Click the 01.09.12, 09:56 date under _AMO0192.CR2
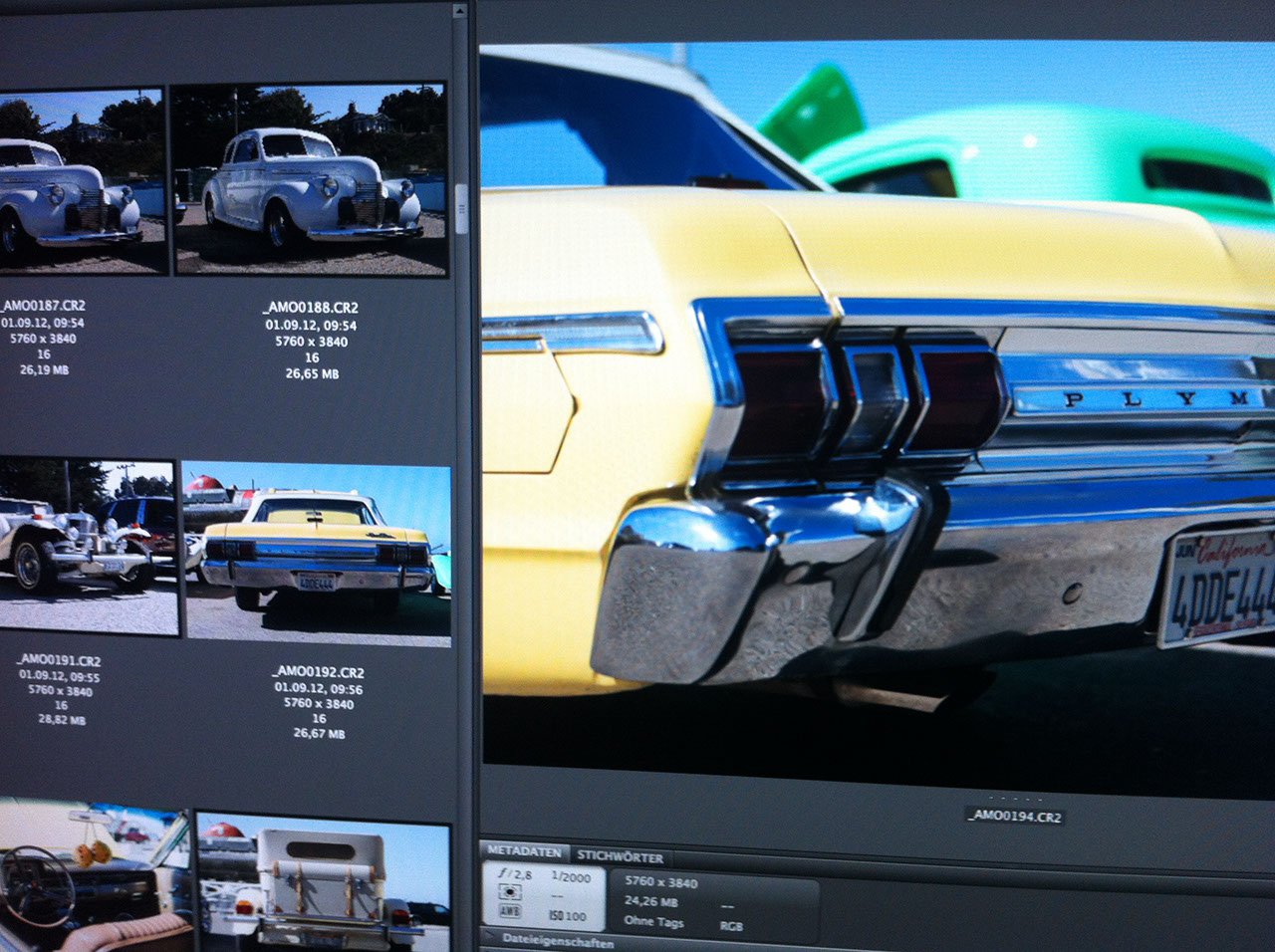This screenshot has height=952, width=1275. click(x=319, y=688)
